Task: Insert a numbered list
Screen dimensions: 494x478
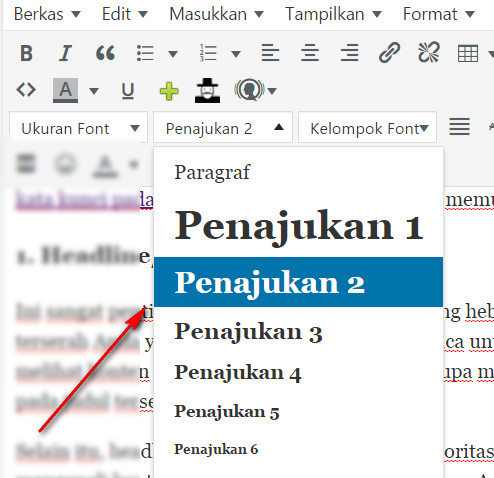Action: click(x=208, y=53)
